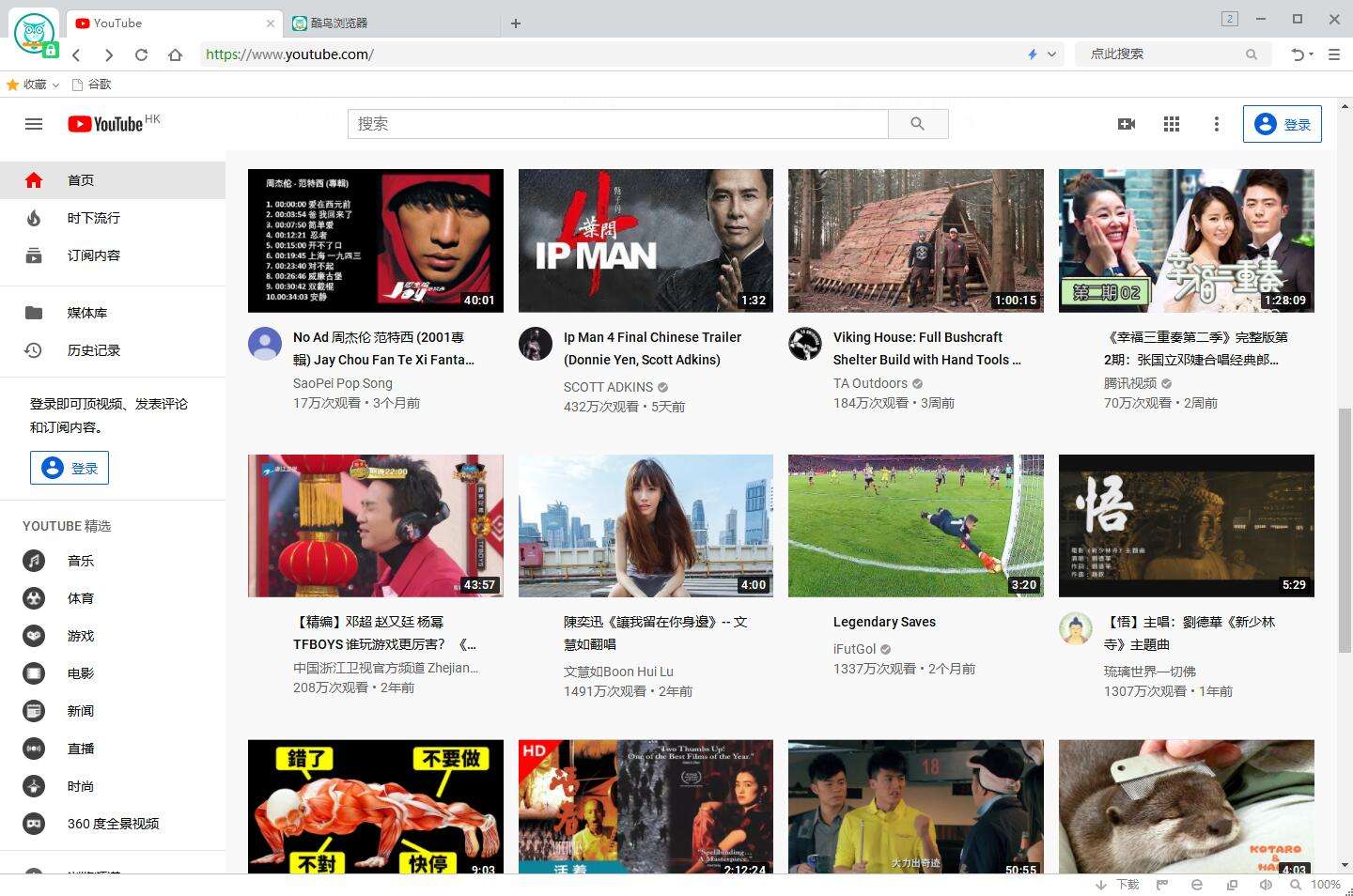Click the window split icon in status bar
The height and width of the screenshot is (896, 1353).
tap(1232, 885)
